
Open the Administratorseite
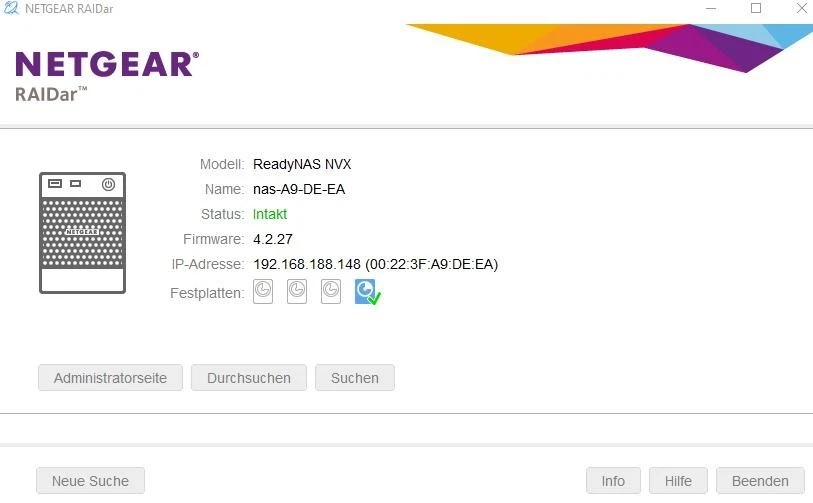[x=110, y=378]
